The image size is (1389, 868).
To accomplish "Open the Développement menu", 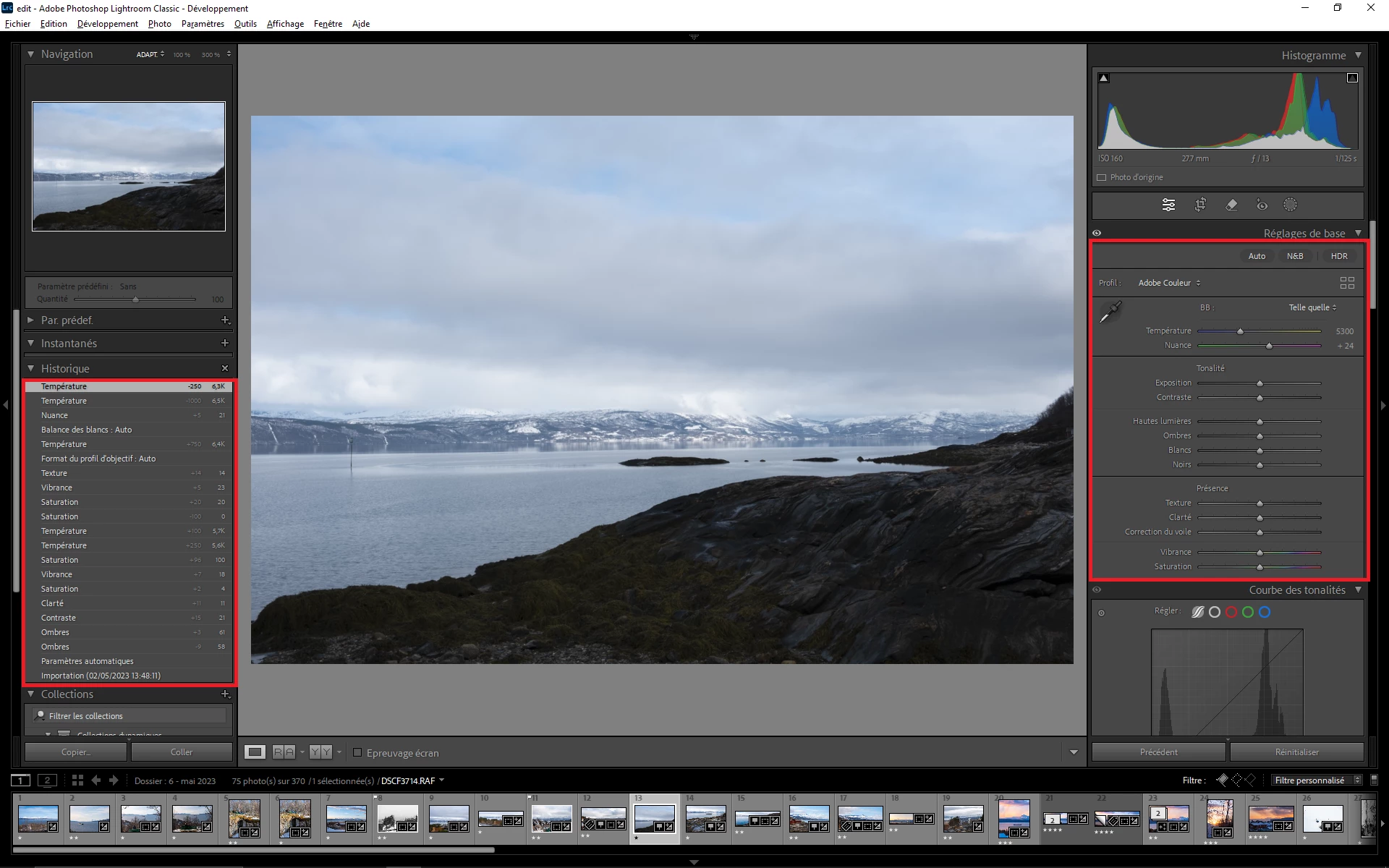I will click(x=107, y=24).
